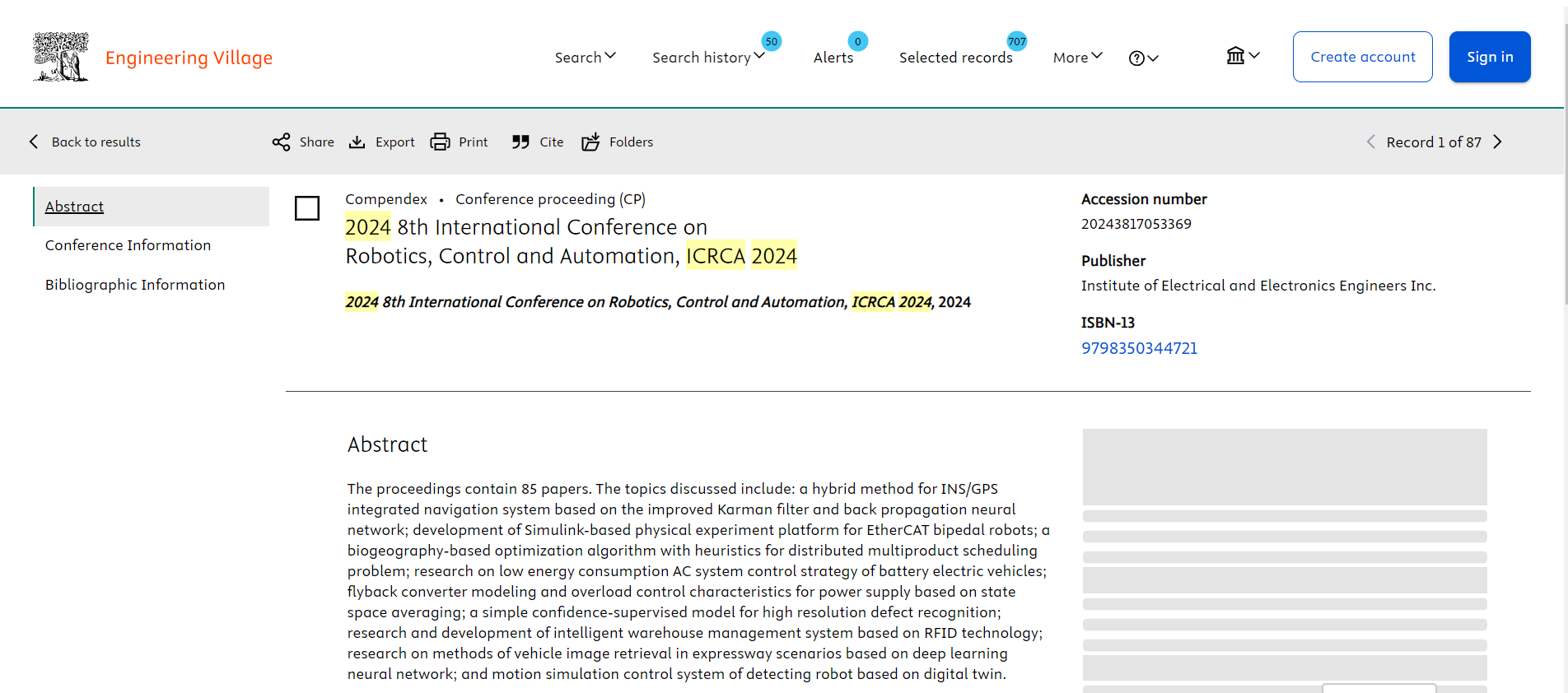Expand the More dropdown menu
Image resolution: width=1568 pixels, height=693 pixels.
click(x=1077, y=57)
